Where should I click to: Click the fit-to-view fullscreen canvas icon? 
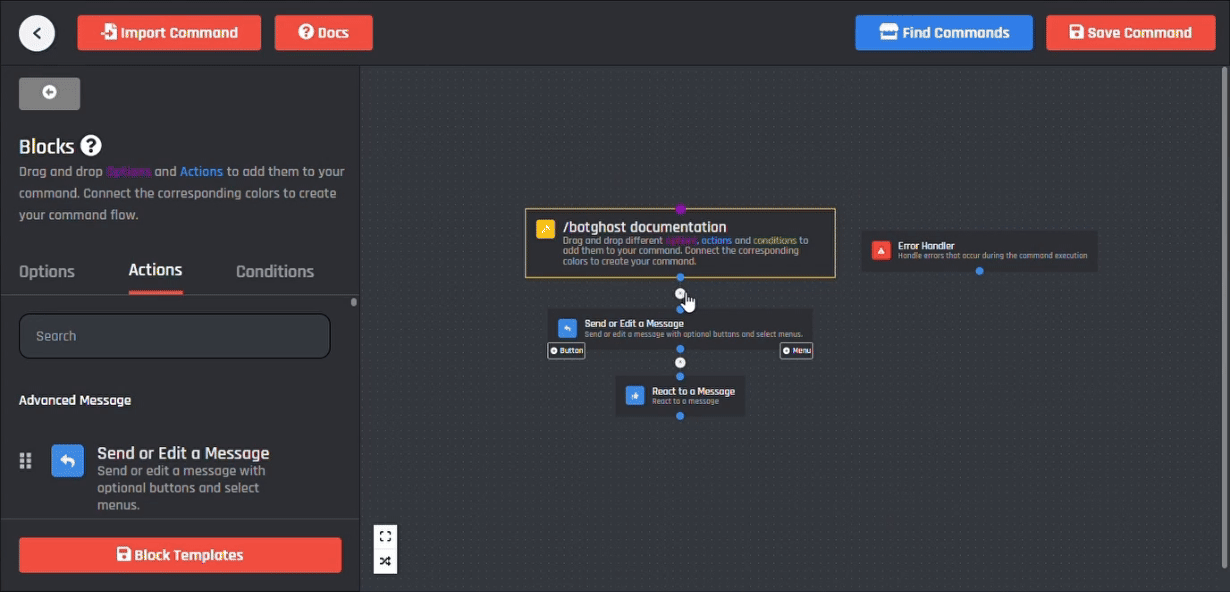point(385,537)
